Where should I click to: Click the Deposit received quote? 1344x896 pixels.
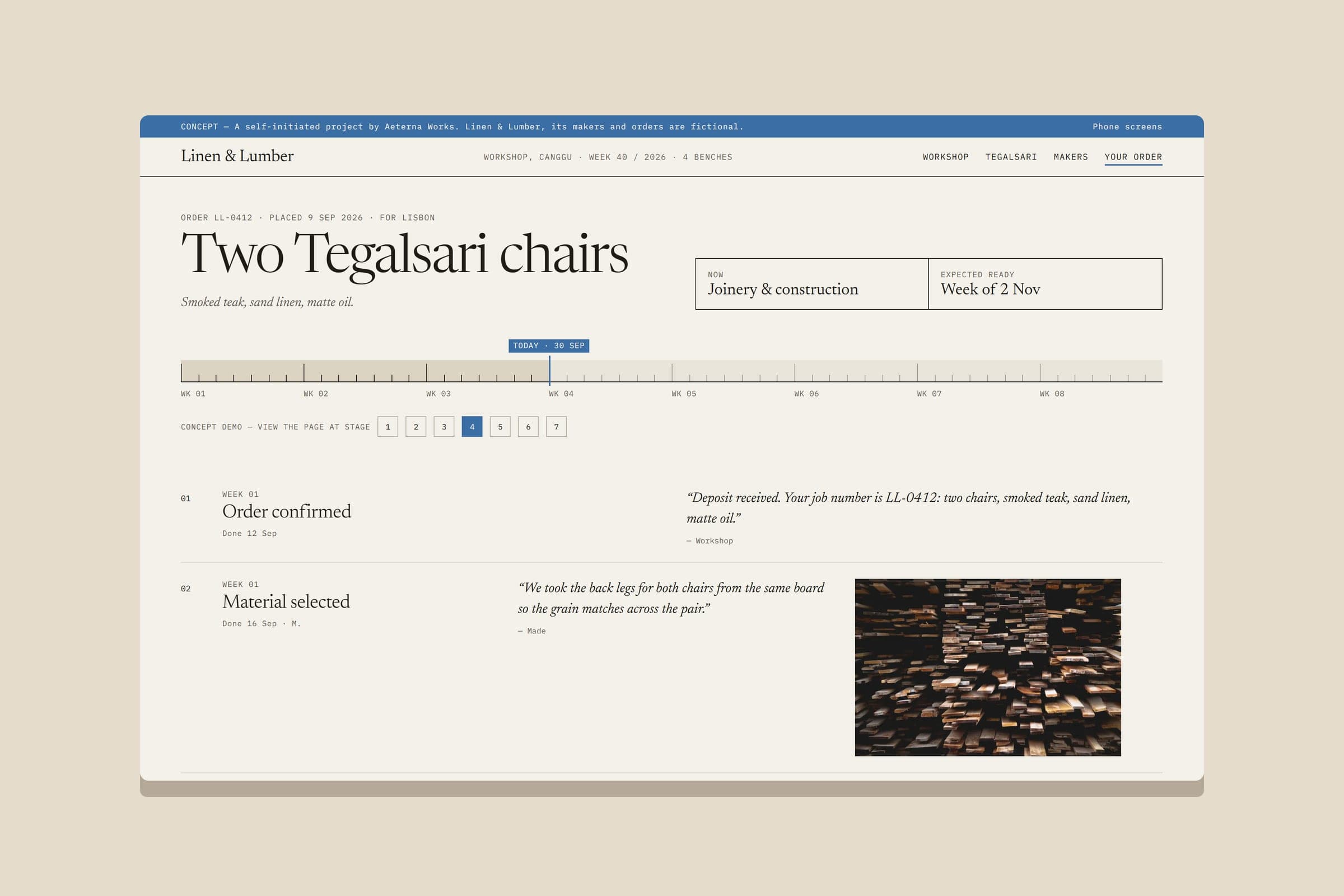pos(908,508)
